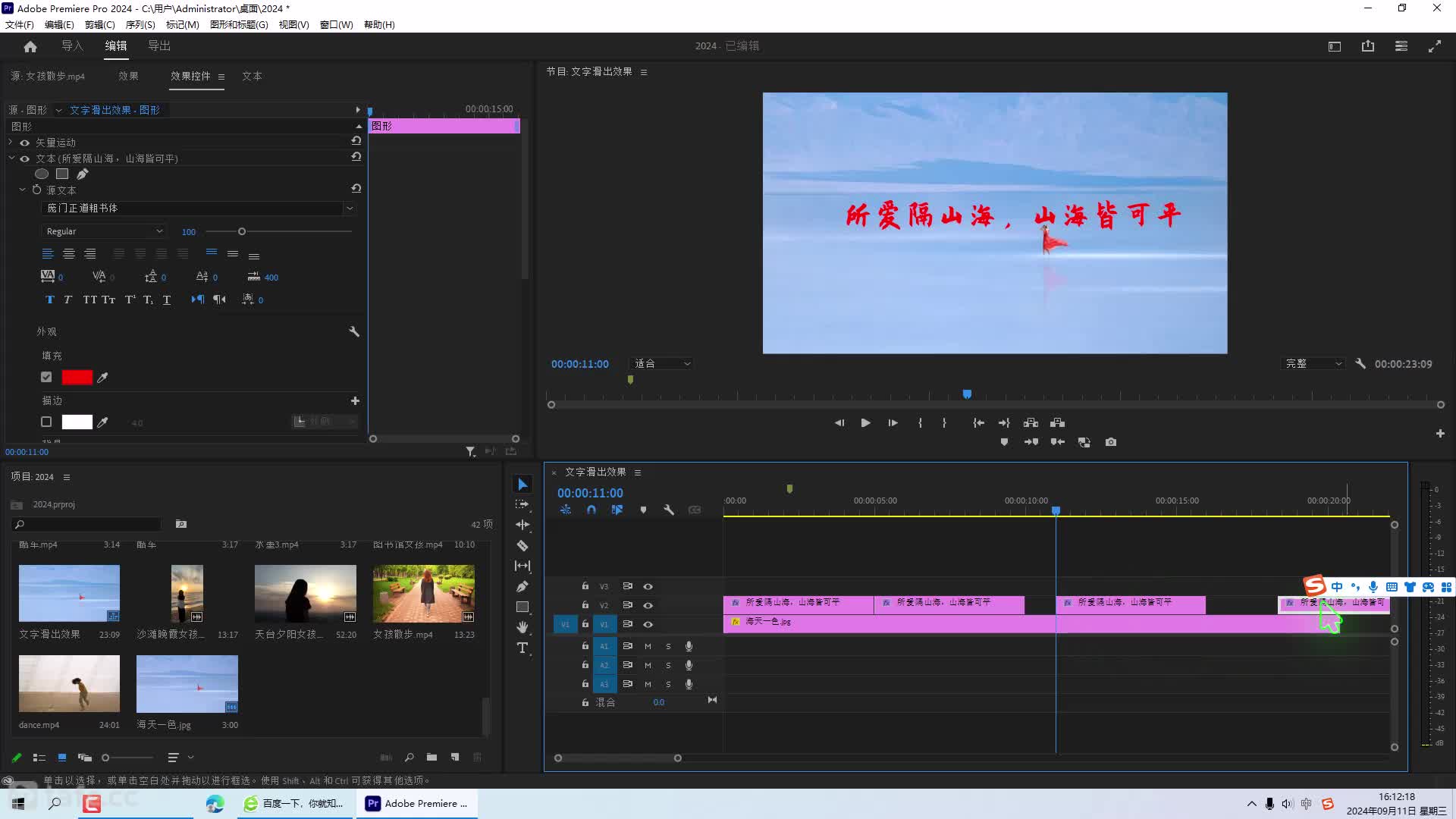The image size is (1456, 819).
Task: Click the red fill color swatch
Action: [x=77, y=377]
